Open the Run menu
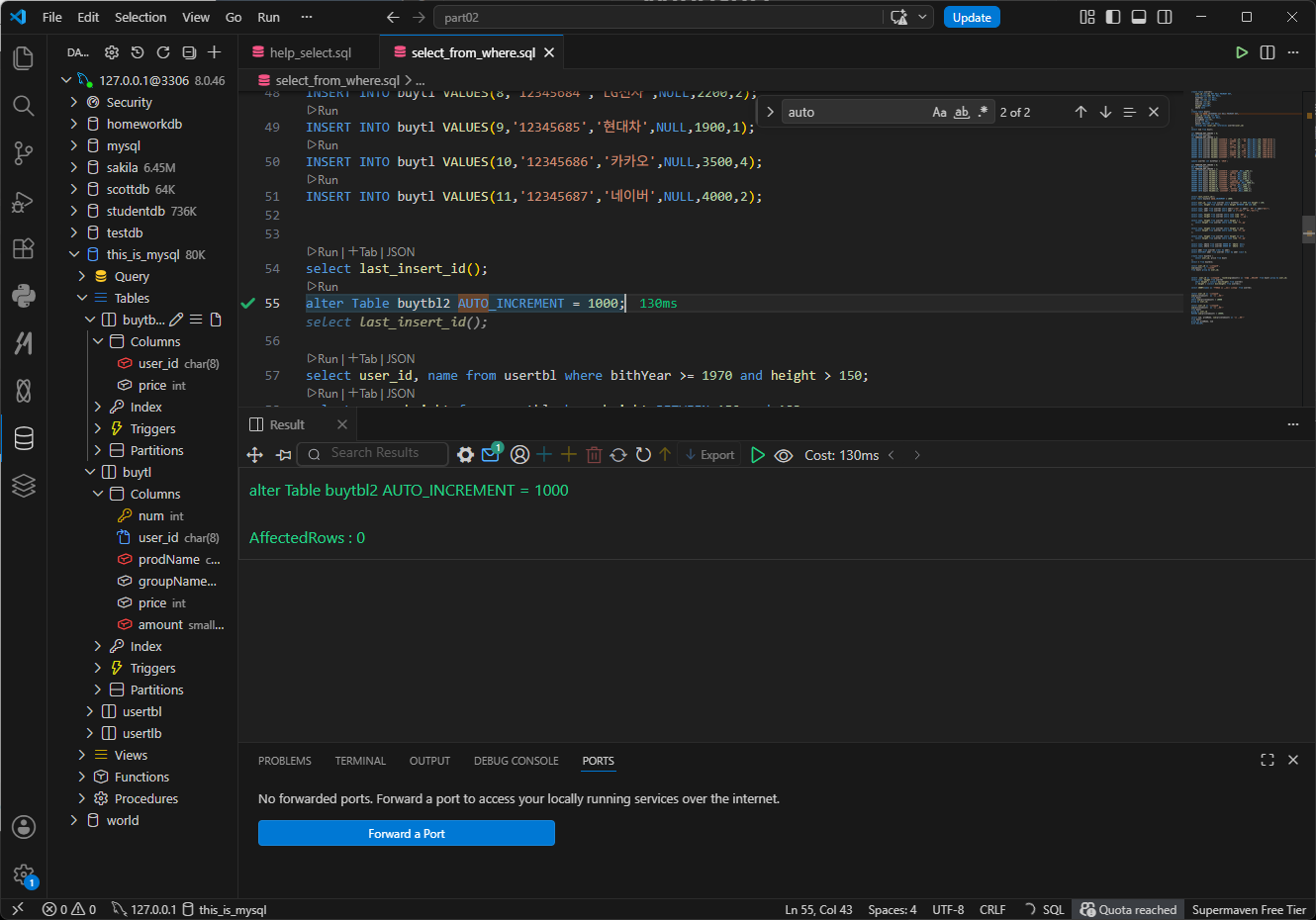The image size is (1316, 920). (268, 17)
